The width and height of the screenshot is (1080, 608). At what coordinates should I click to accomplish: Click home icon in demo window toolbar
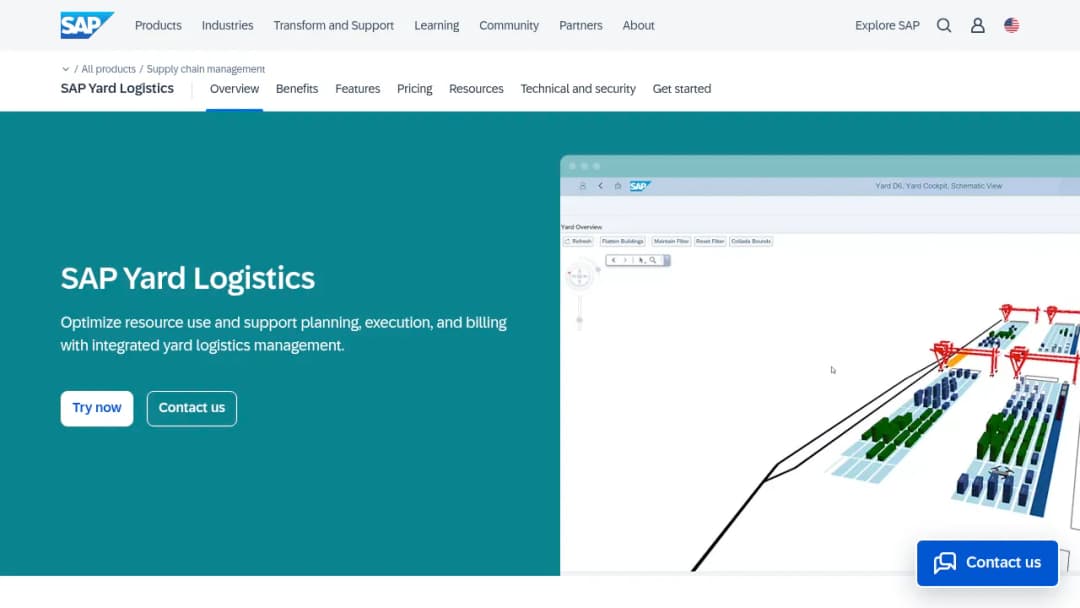(618, 186)
